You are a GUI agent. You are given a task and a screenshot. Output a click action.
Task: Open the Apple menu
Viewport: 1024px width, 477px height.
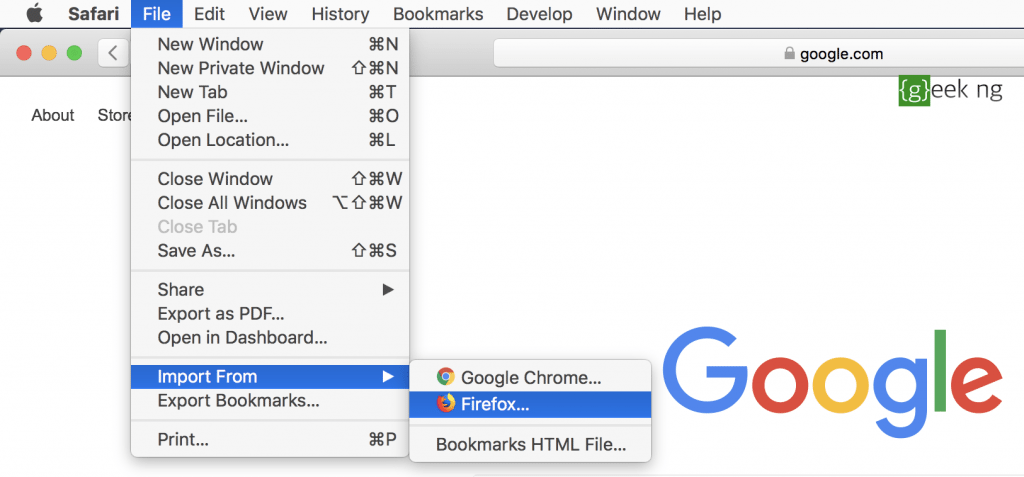point(34,13)
